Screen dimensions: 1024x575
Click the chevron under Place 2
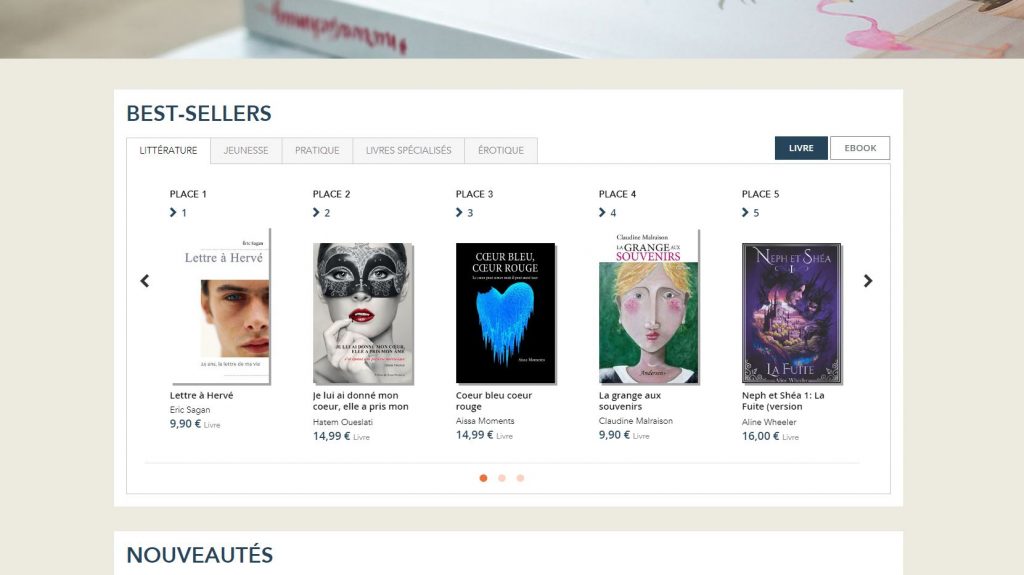316,212
